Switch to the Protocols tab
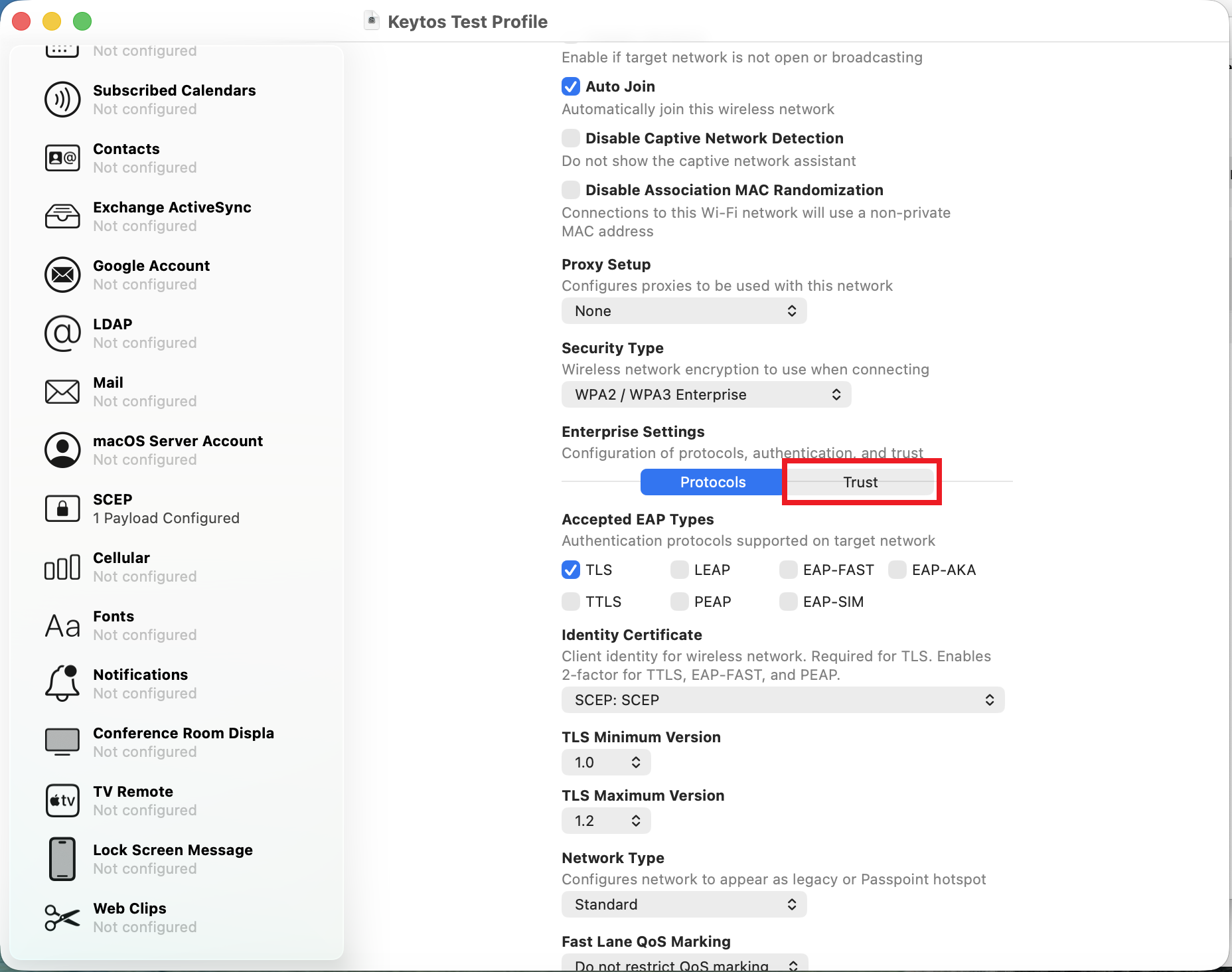1232x972 pixels. (x=713, y=482)
